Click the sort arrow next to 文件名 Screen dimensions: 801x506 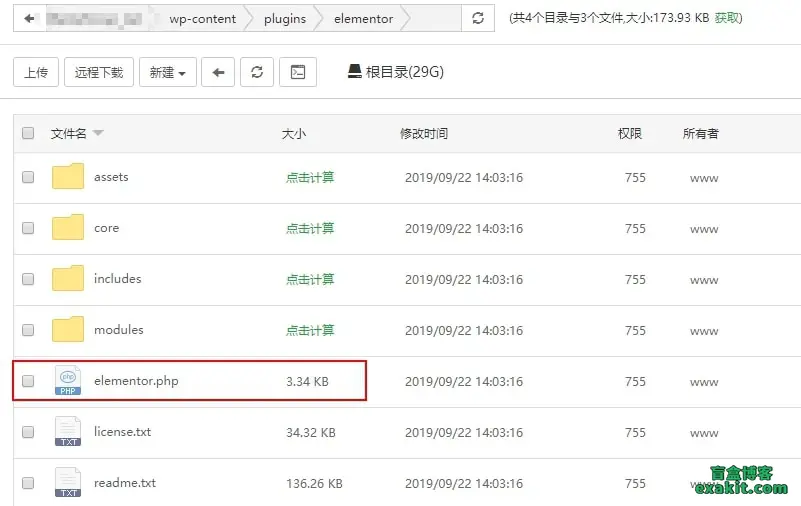tap(98, 134)
